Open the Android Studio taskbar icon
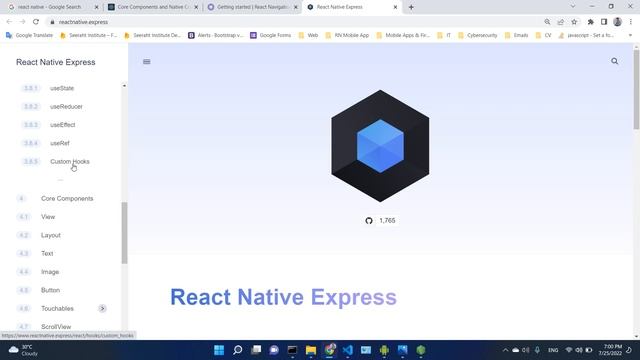The image size is (640, 360). pos(384,350)
